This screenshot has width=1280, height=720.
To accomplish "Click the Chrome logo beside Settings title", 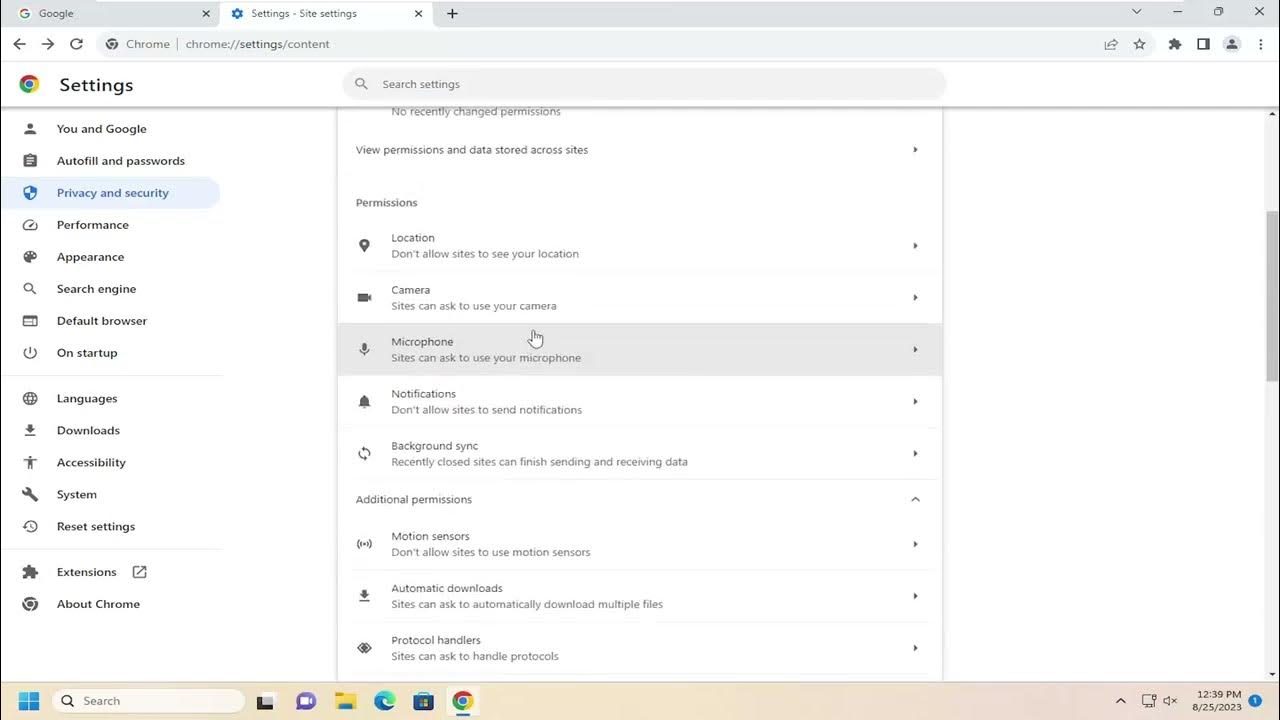I will (x=30, y=85).
